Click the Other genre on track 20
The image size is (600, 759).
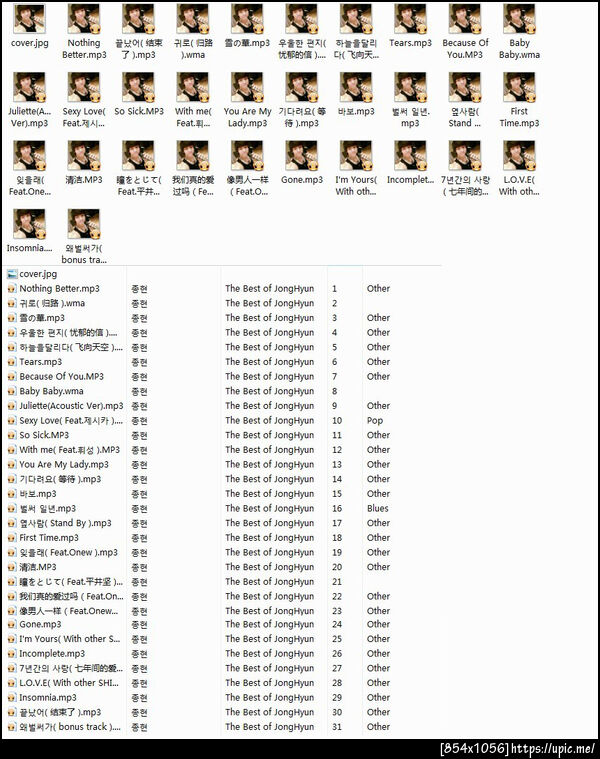(378, 567)
